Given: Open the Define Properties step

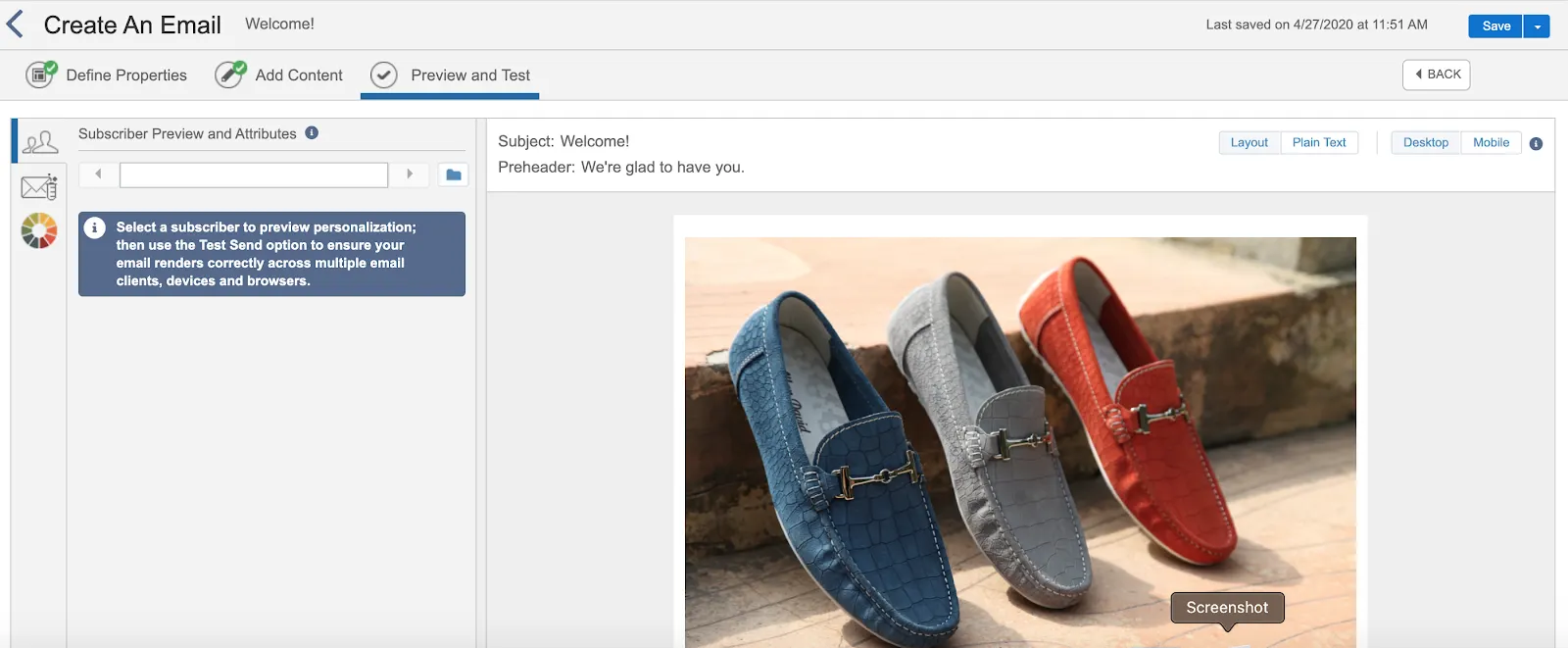Looking at the screenshot, I should pyautogui.click(x=126, y=75).
